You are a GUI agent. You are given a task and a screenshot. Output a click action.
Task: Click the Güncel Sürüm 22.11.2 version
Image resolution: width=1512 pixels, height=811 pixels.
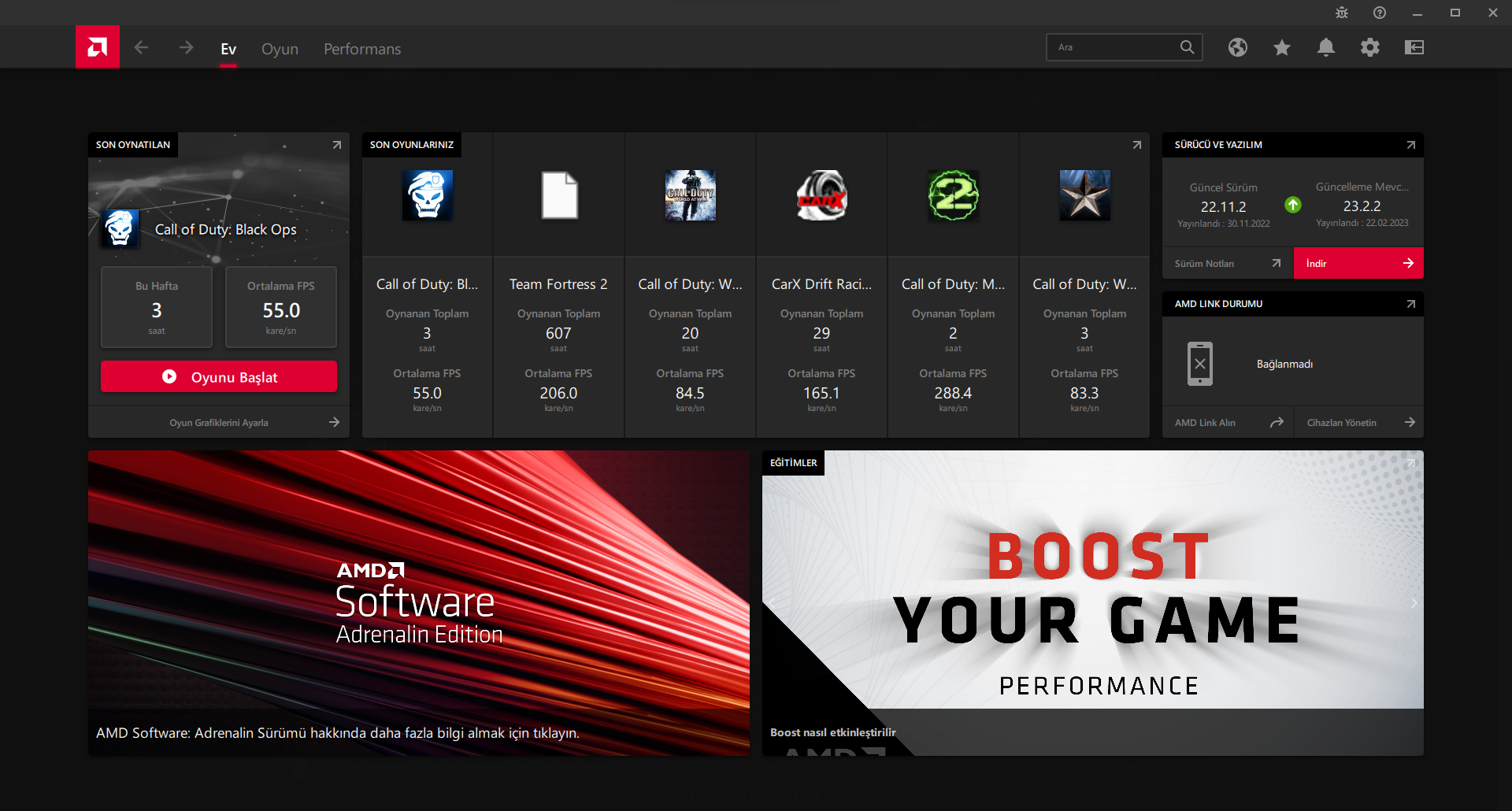click(x=1224, y=206)
